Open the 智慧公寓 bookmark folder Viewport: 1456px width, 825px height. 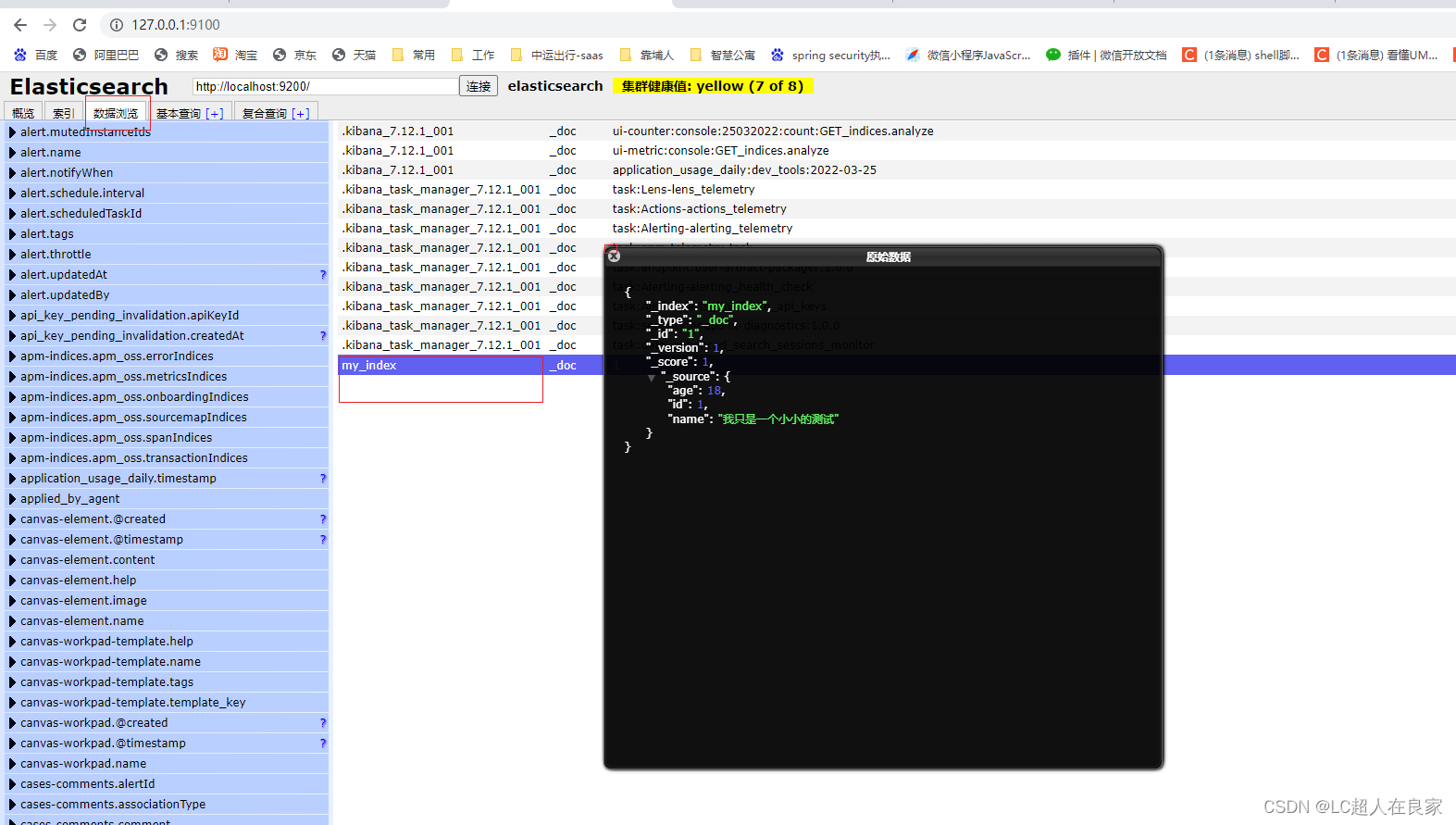pos(722,56)
